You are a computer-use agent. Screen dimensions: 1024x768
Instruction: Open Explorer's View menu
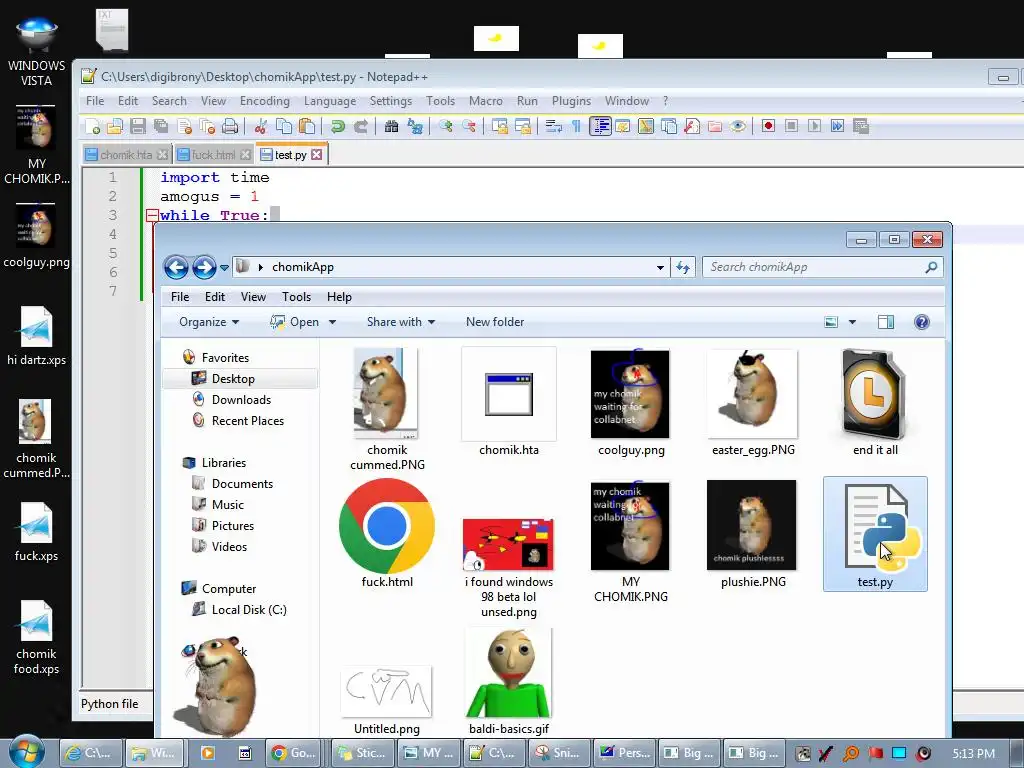[253, 297]
